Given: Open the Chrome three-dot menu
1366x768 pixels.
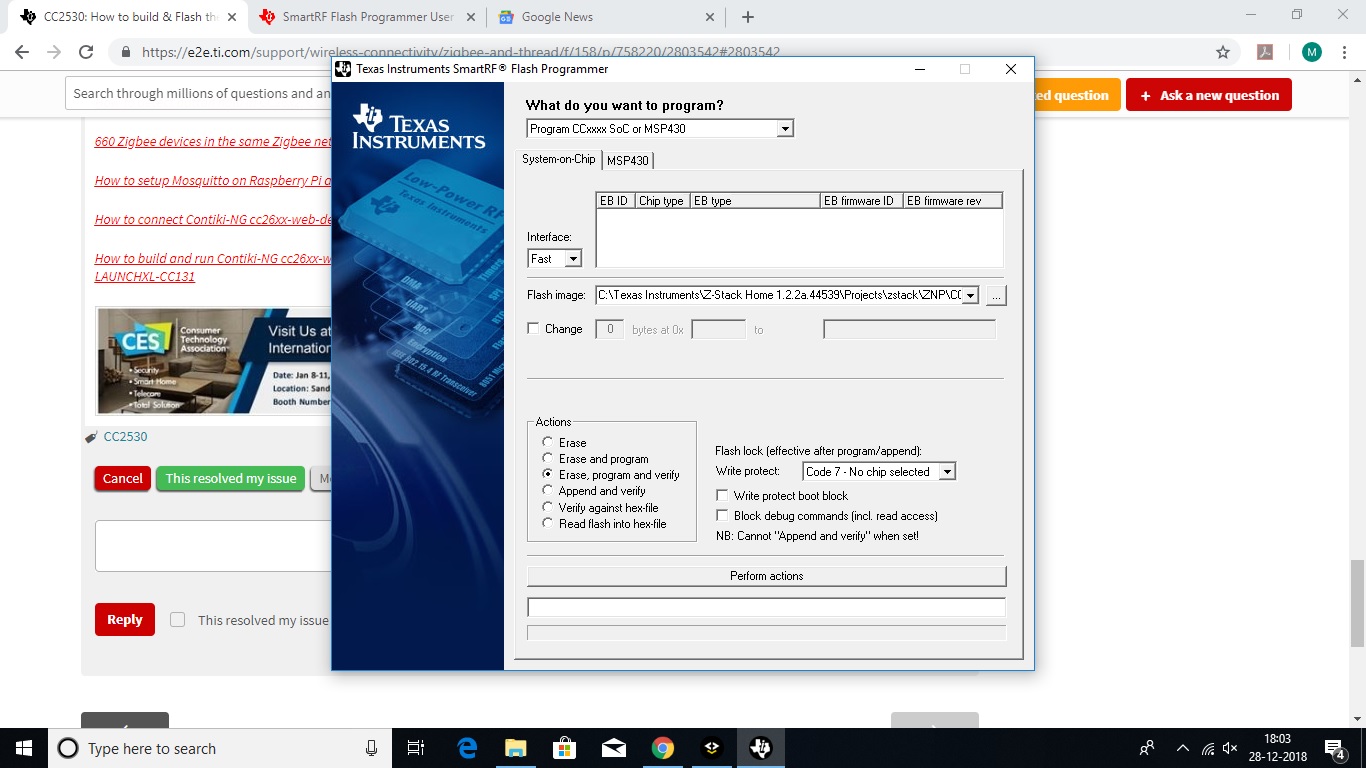Looking at the screenshot, I should [x=1343, y=52].
